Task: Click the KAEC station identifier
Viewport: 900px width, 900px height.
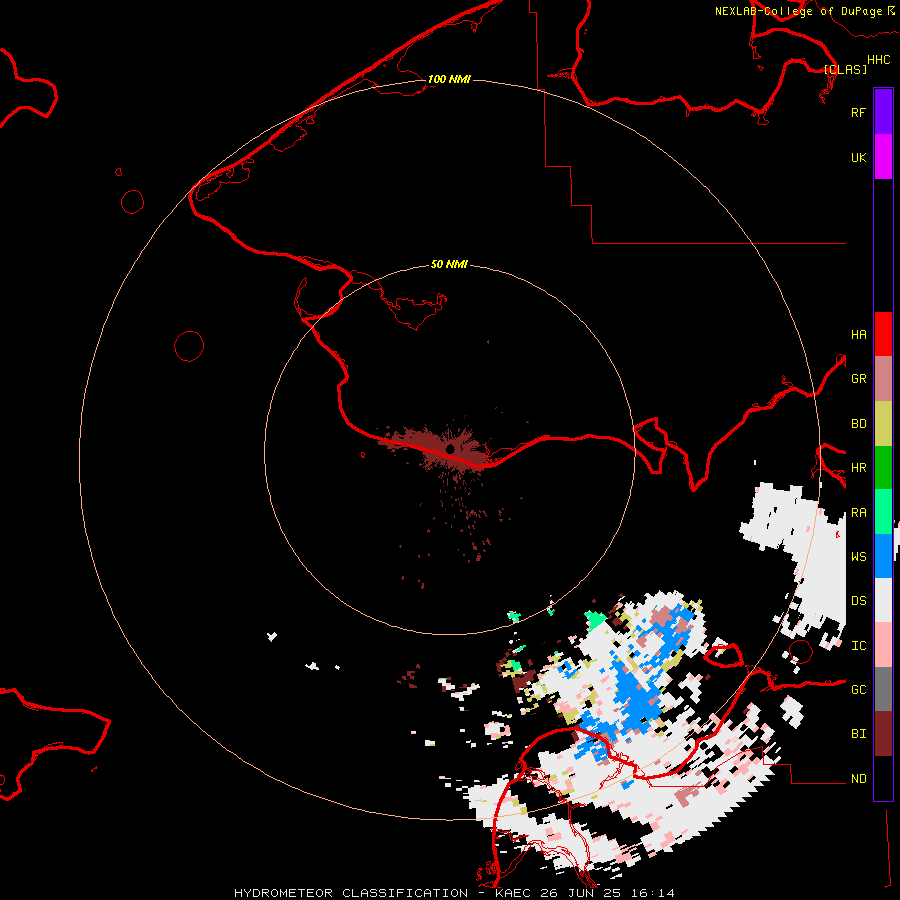Action: click(514, 893)
